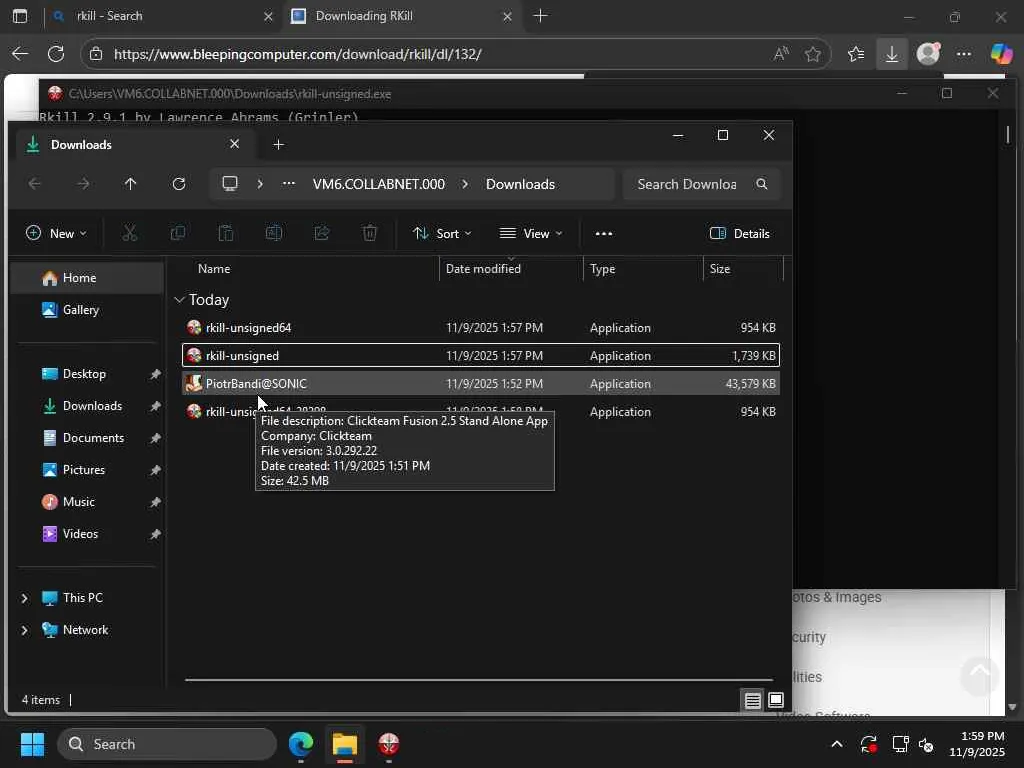Switch to details list view toggle

752,700
